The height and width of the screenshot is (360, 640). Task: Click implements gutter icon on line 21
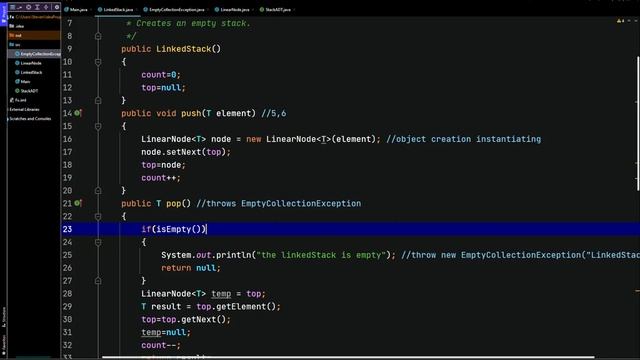[78, 203]
